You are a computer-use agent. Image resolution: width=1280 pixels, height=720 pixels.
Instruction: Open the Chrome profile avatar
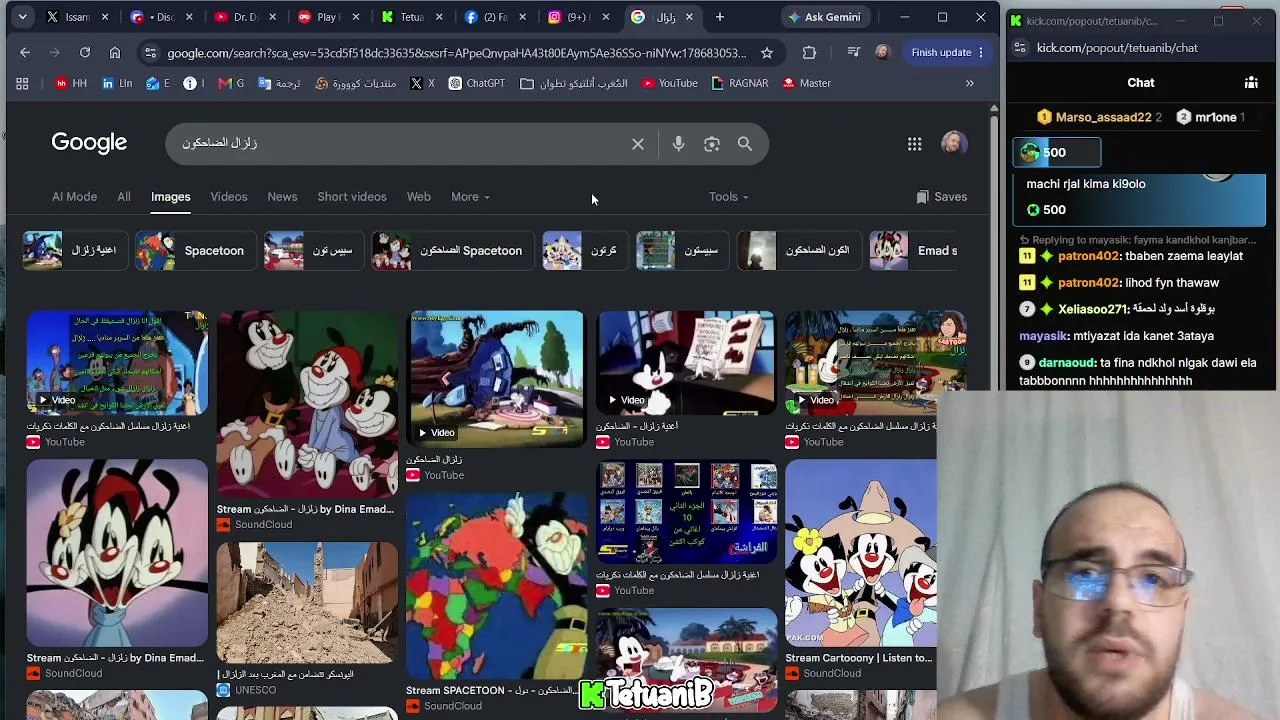pyautogui.click(x=882, y=52)
